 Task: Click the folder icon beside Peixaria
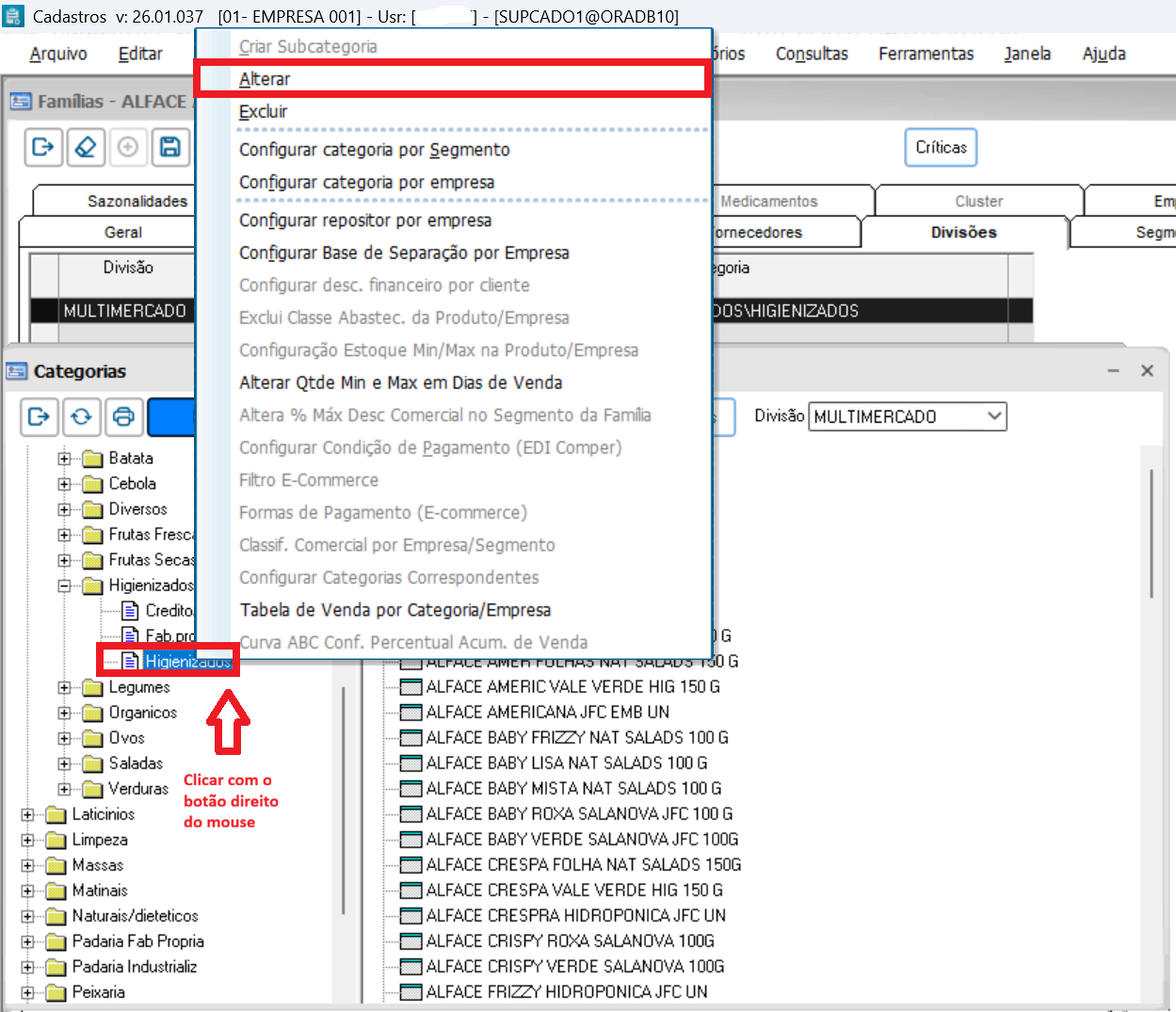56,992
